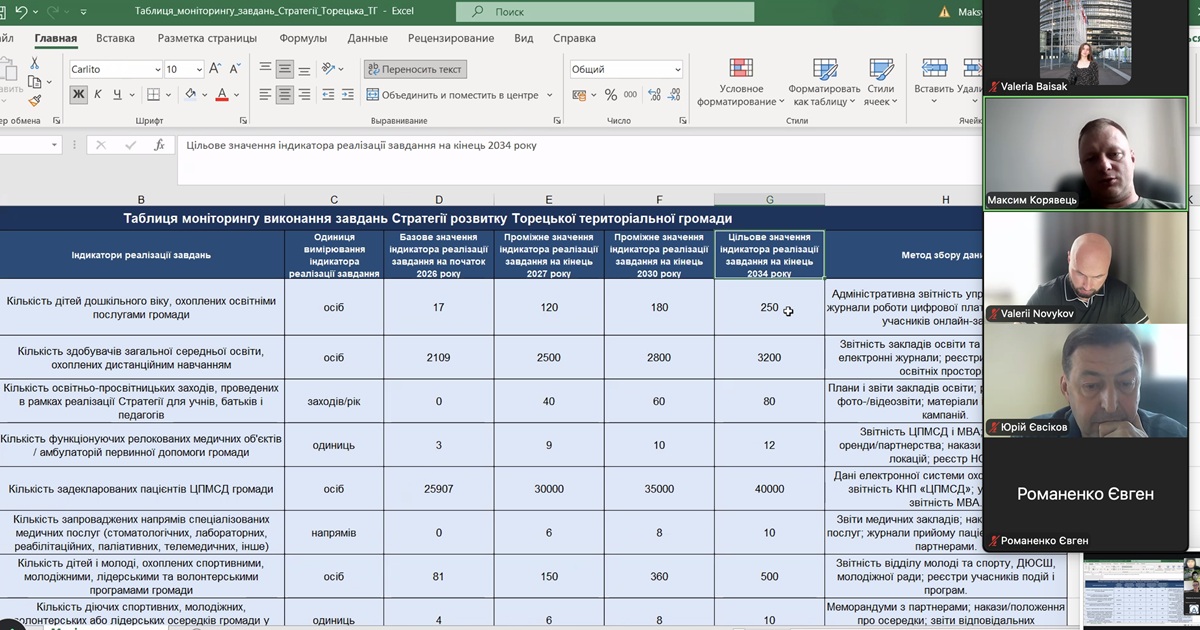Click the Поиск search box

pos(605,12)
